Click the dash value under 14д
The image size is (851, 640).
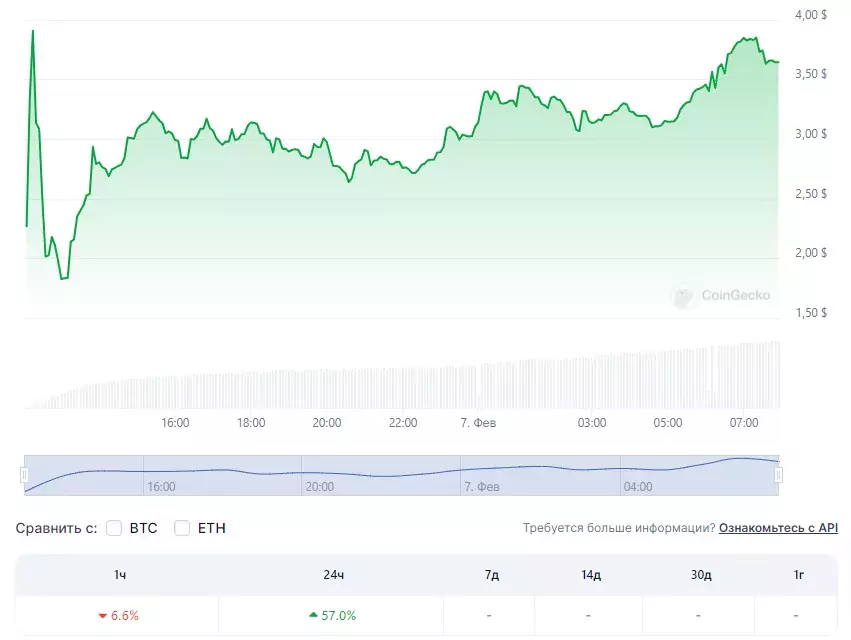pos(588,616)
